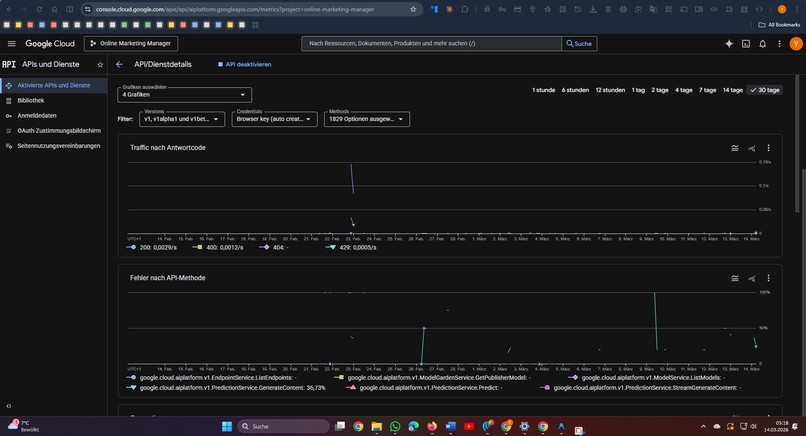Collapse the left sidebar panel
806x436 pixels.
click(9, 406)
